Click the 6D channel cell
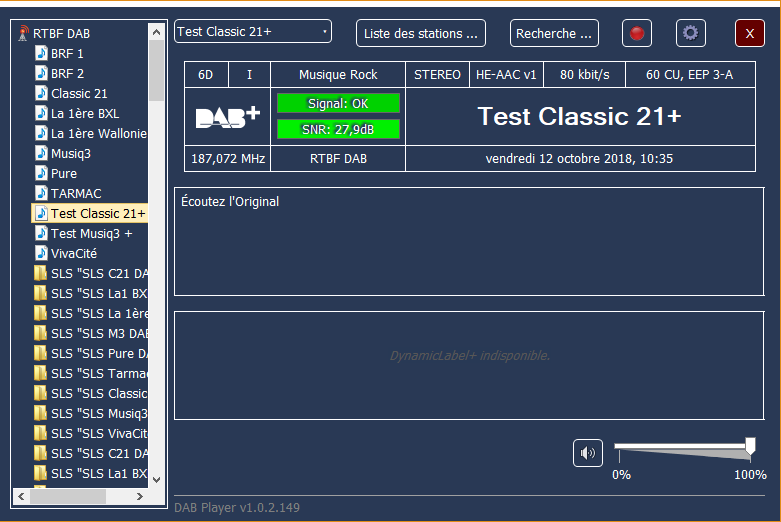This screenshot has width=781, height=522. (206, 75)
